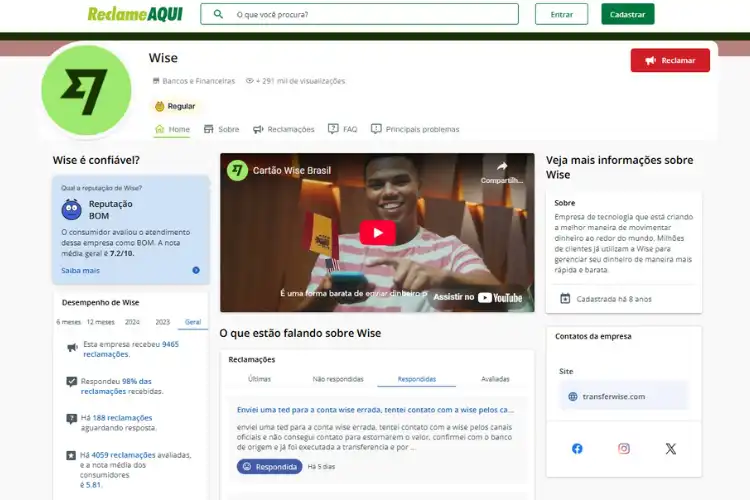
Task: Click the Entrar button
Action: tap(562, 14)
